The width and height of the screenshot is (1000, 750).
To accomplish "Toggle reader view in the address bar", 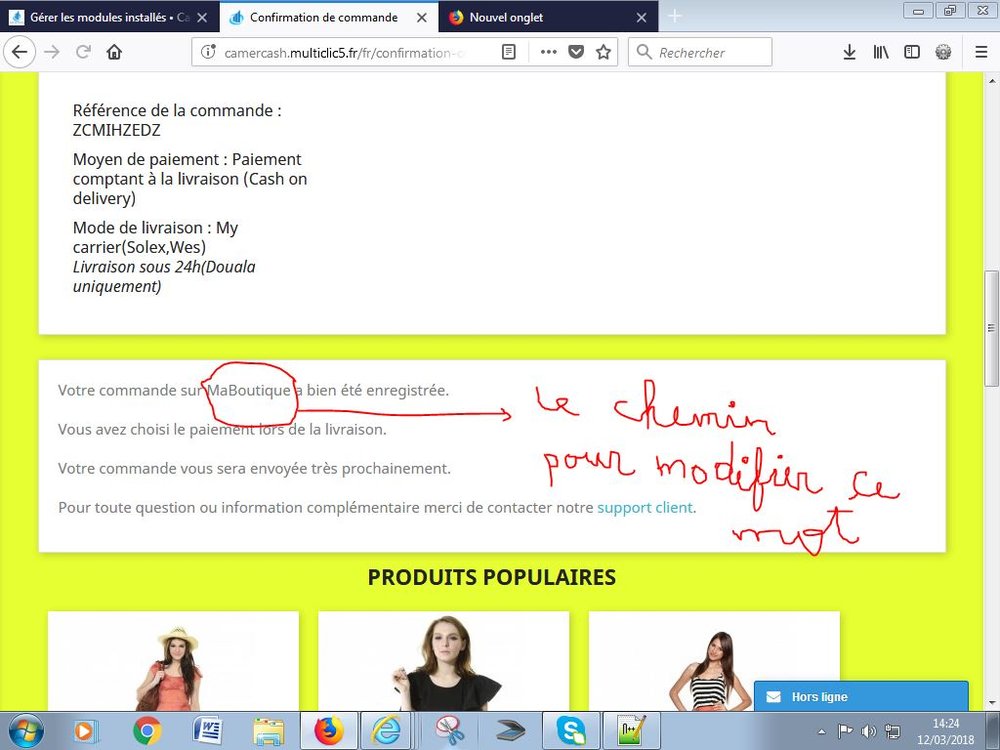I will (508, 51).
